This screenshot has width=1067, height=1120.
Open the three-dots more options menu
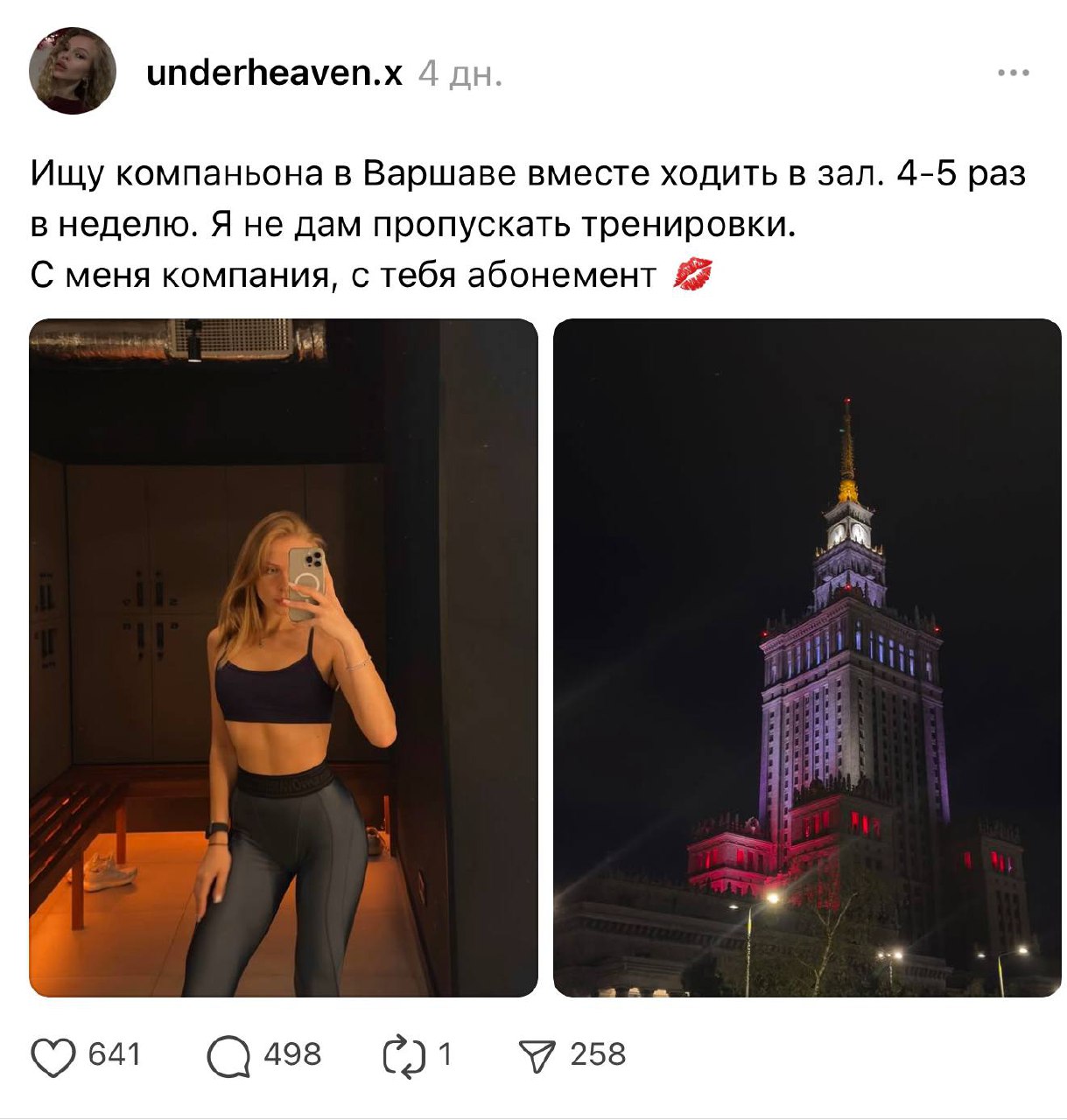(x=1013, y=73)
